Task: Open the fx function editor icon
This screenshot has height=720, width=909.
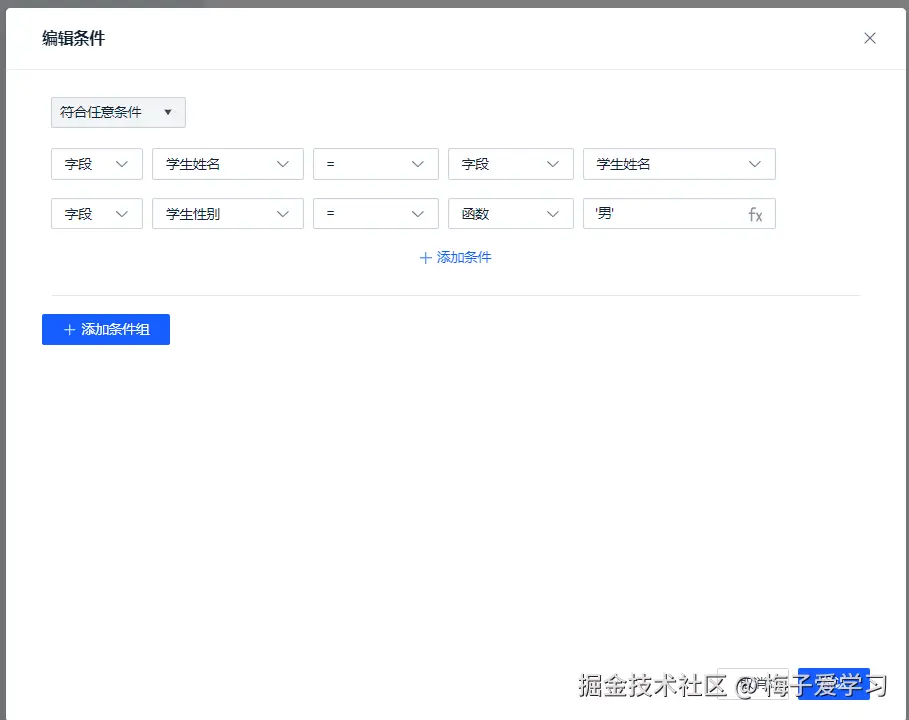Action: [x=755, y=215]
